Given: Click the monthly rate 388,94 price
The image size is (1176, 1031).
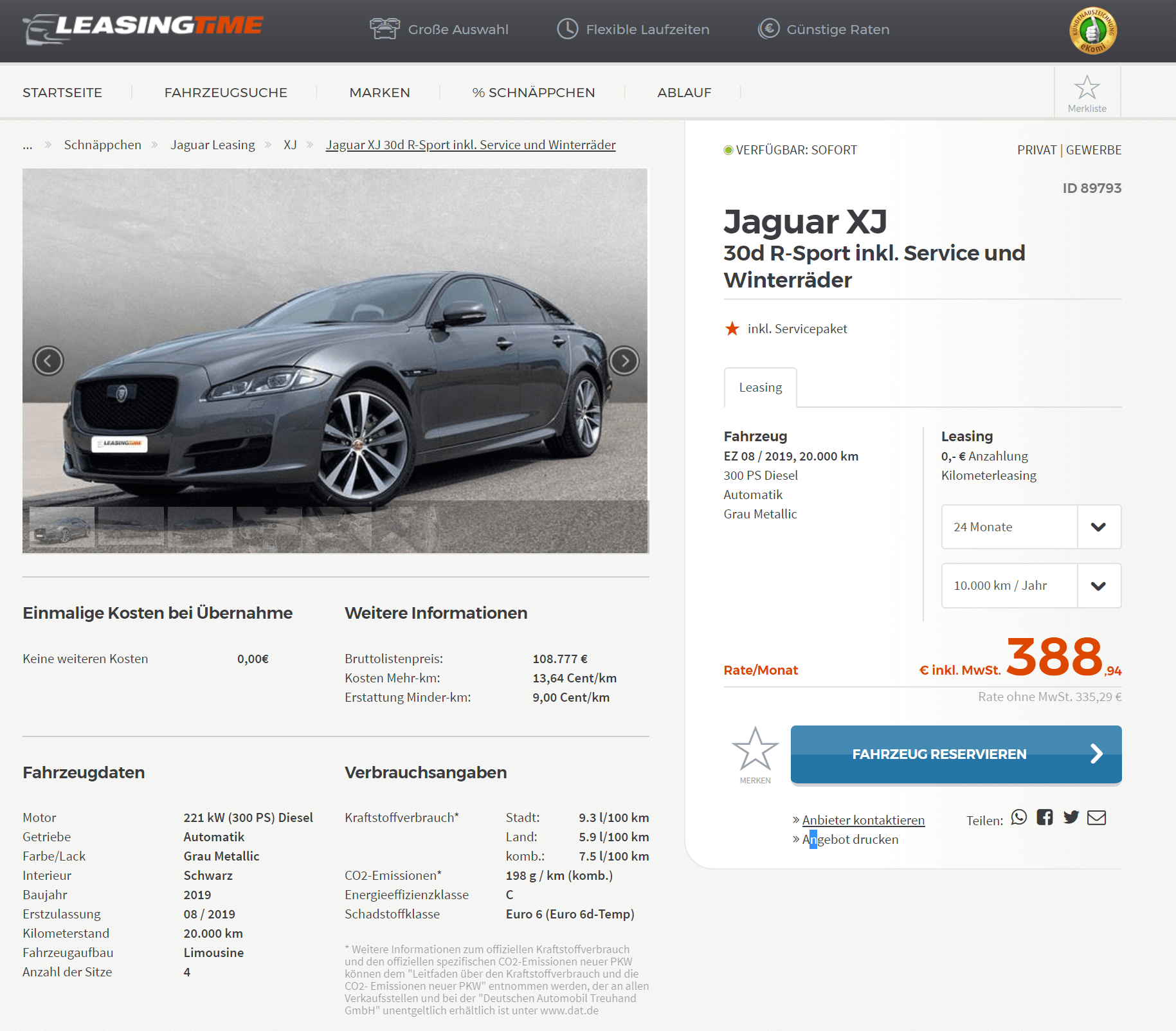Looking at the screenshot, I should point(1063,657).
